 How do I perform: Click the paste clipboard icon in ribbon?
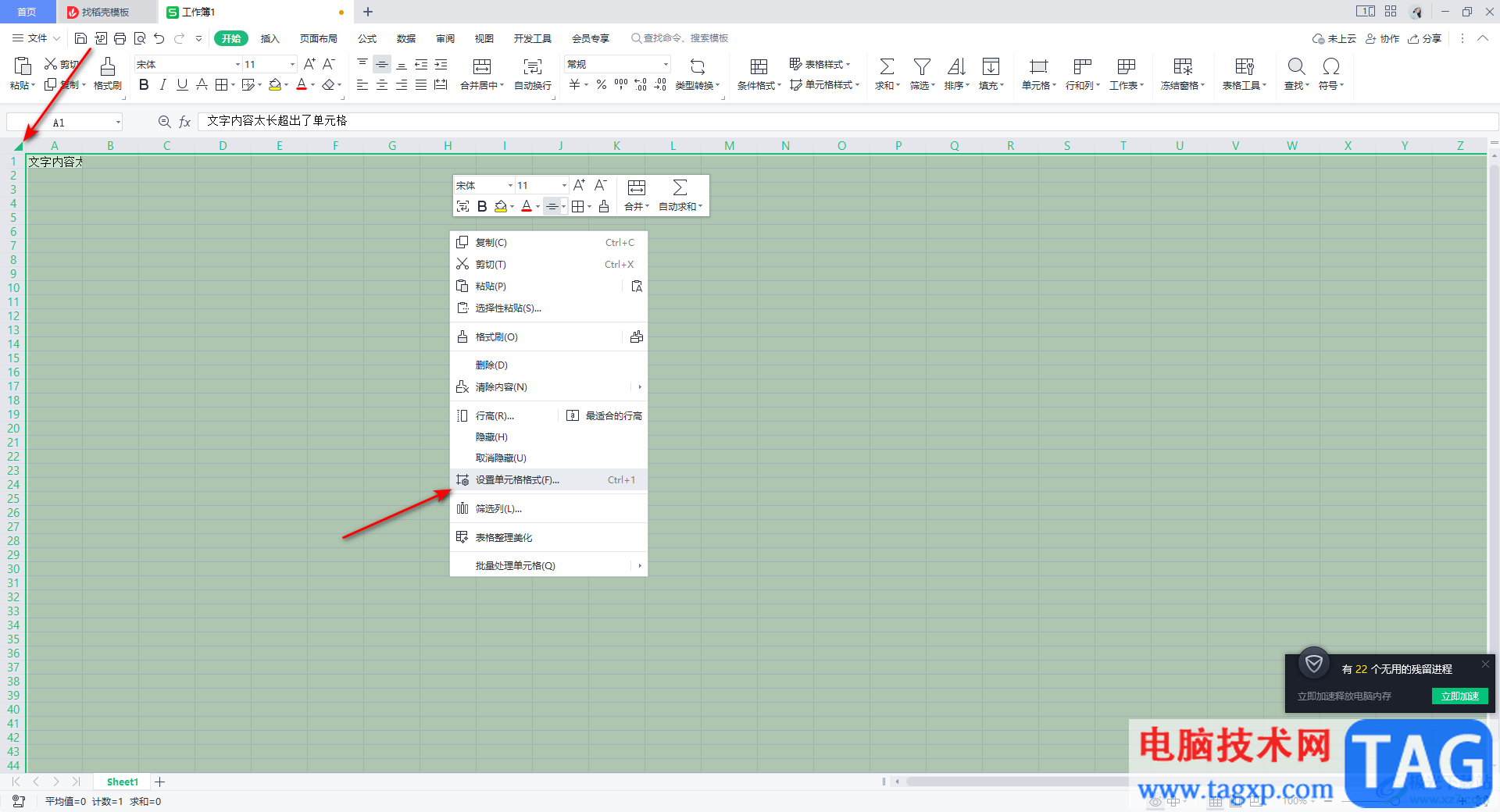[23, 66]
